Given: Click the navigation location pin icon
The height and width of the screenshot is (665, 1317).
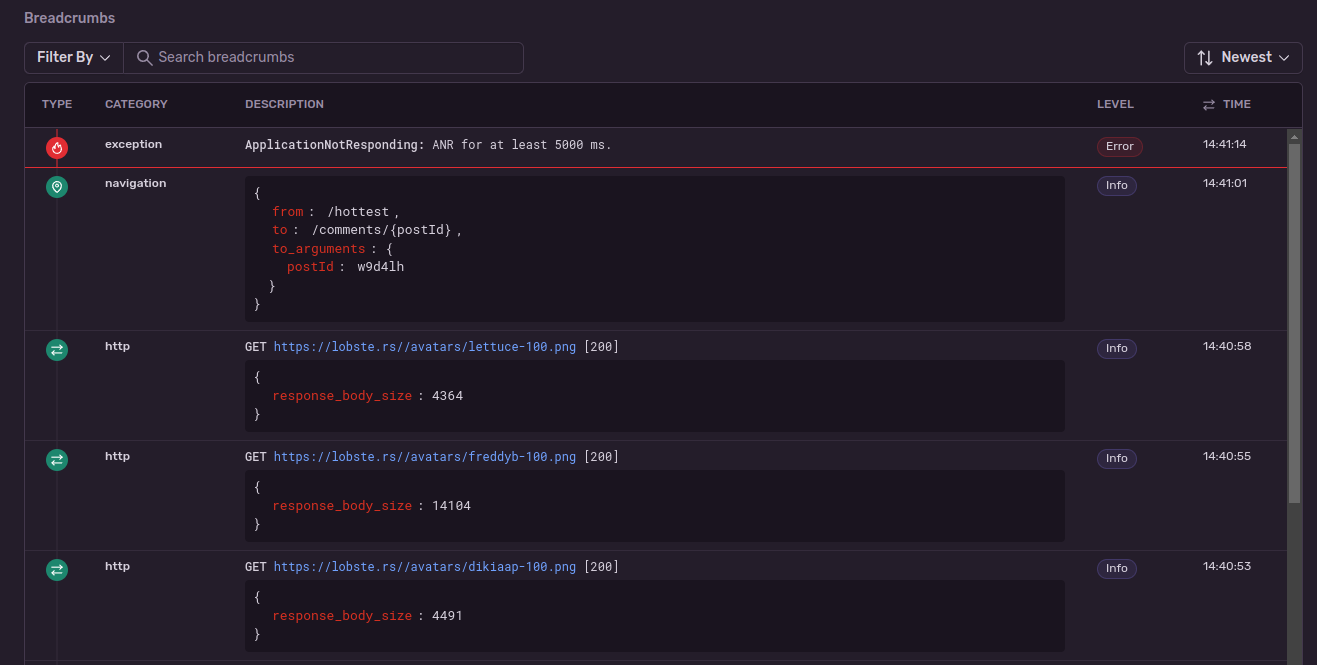Looking at the screenshot, I should 57,187.
